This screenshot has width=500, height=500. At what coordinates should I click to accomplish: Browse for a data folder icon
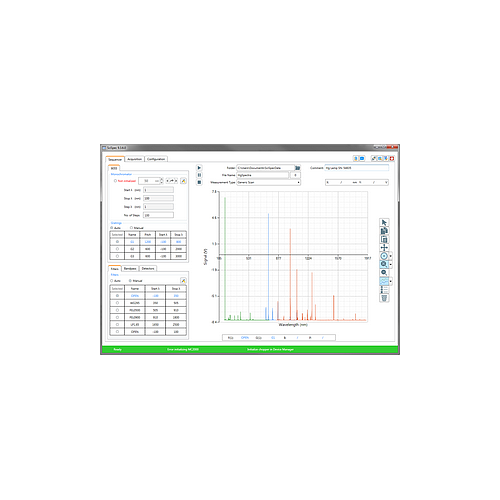click(298, 168)
